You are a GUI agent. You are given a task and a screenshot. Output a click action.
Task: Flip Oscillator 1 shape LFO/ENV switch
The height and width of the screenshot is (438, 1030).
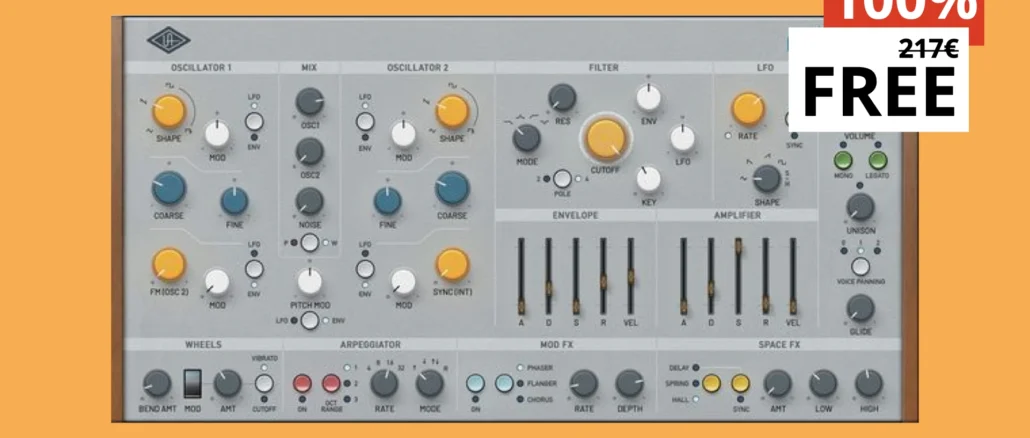click(x=254, y=121)
